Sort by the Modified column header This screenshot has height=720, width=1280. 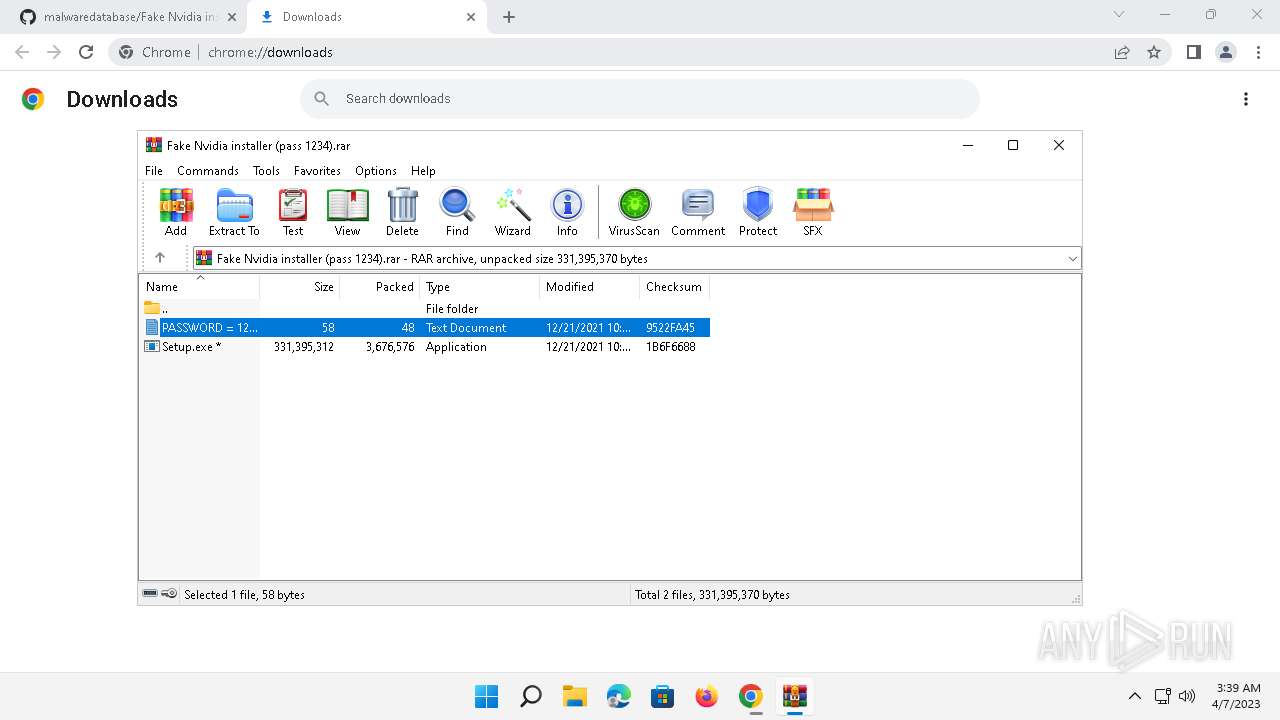[590, 287]
